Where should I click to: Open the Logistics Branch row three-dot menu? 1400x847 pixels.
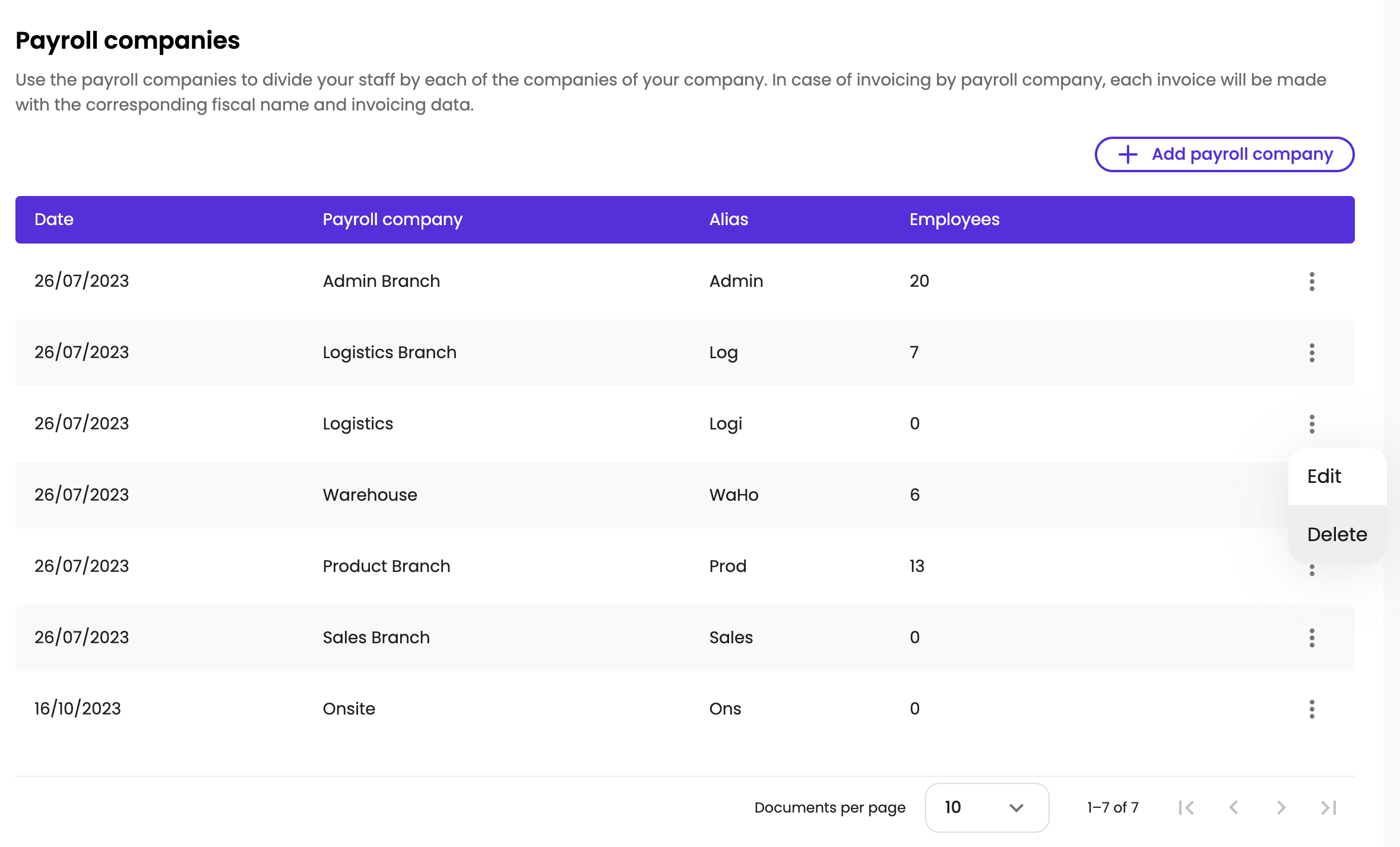(x=1312, y=353)
